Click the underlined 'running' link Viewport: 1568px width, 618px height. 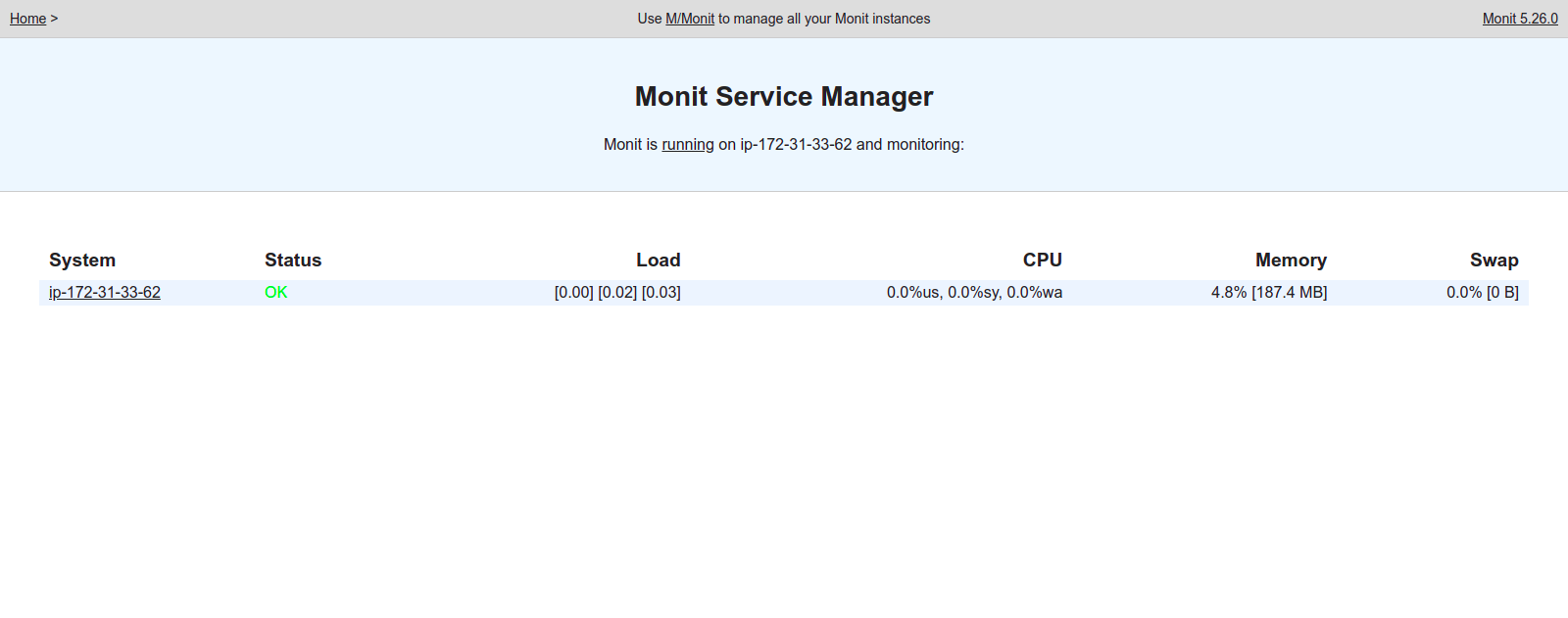(x=688, y=144)
